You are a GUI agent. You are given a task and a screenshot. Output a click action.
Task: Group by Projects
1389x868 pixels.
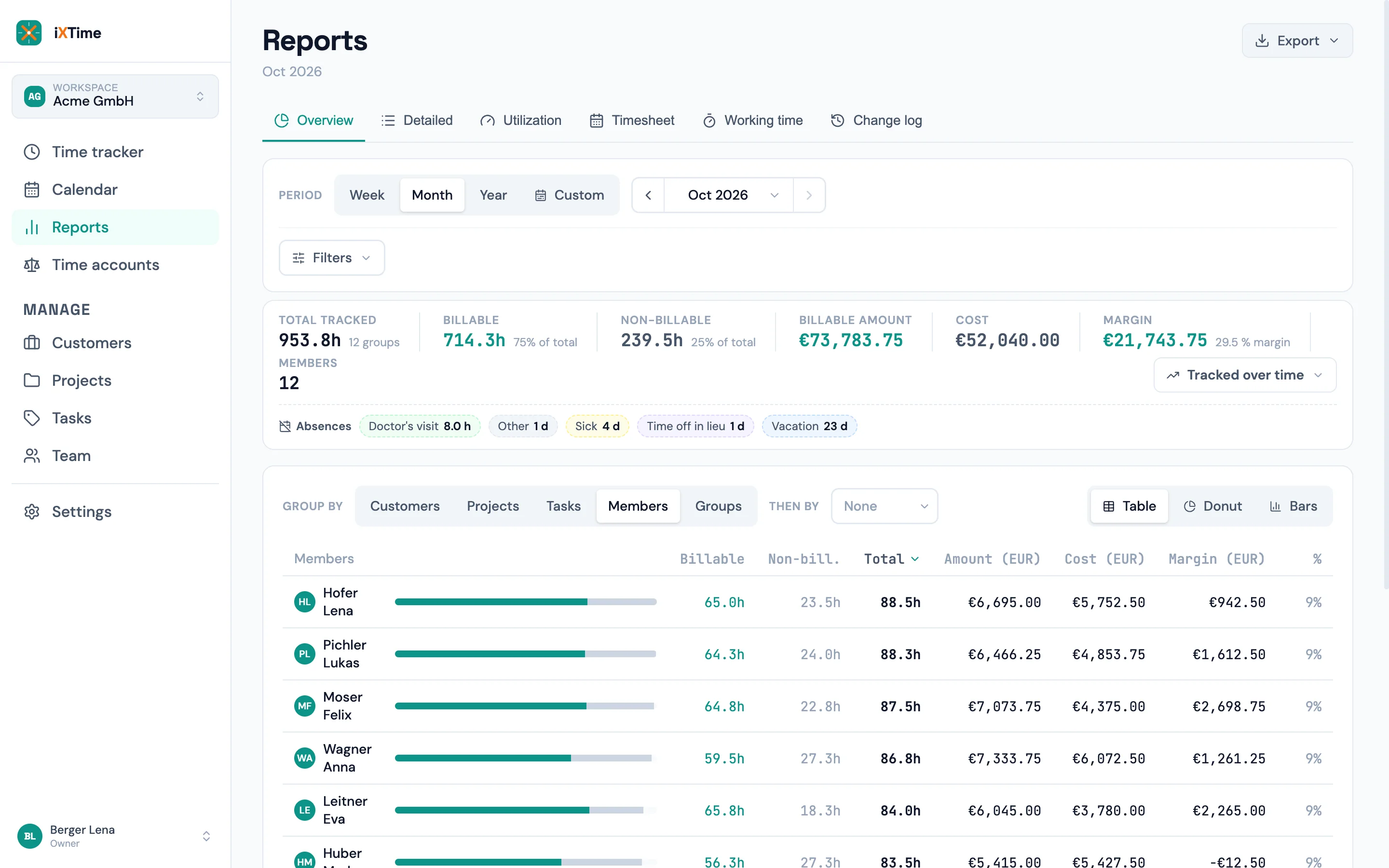coord(492,506)
